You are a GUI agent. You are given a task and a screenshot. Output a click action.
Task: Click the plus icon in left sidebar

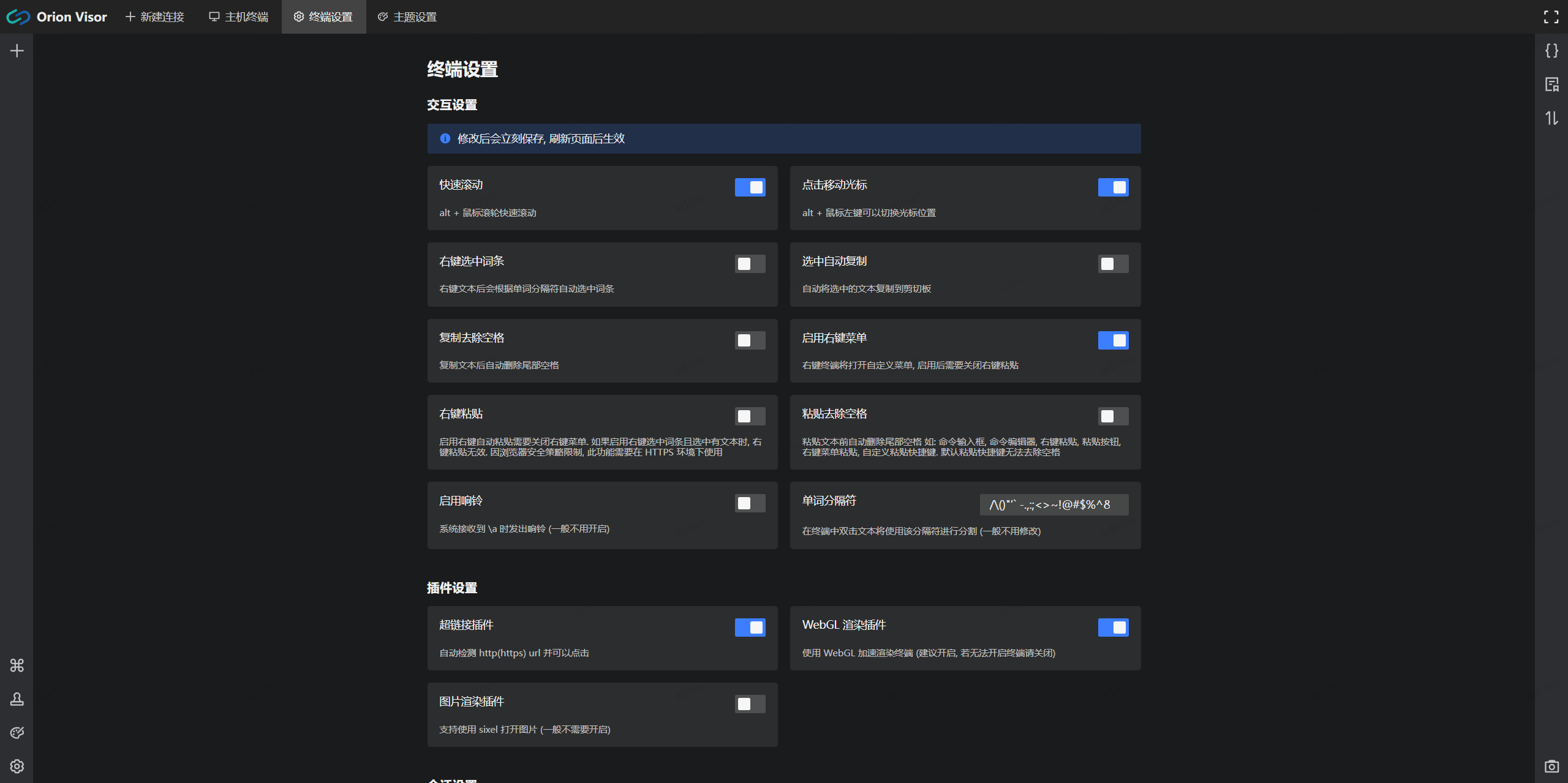coord(17,51)
